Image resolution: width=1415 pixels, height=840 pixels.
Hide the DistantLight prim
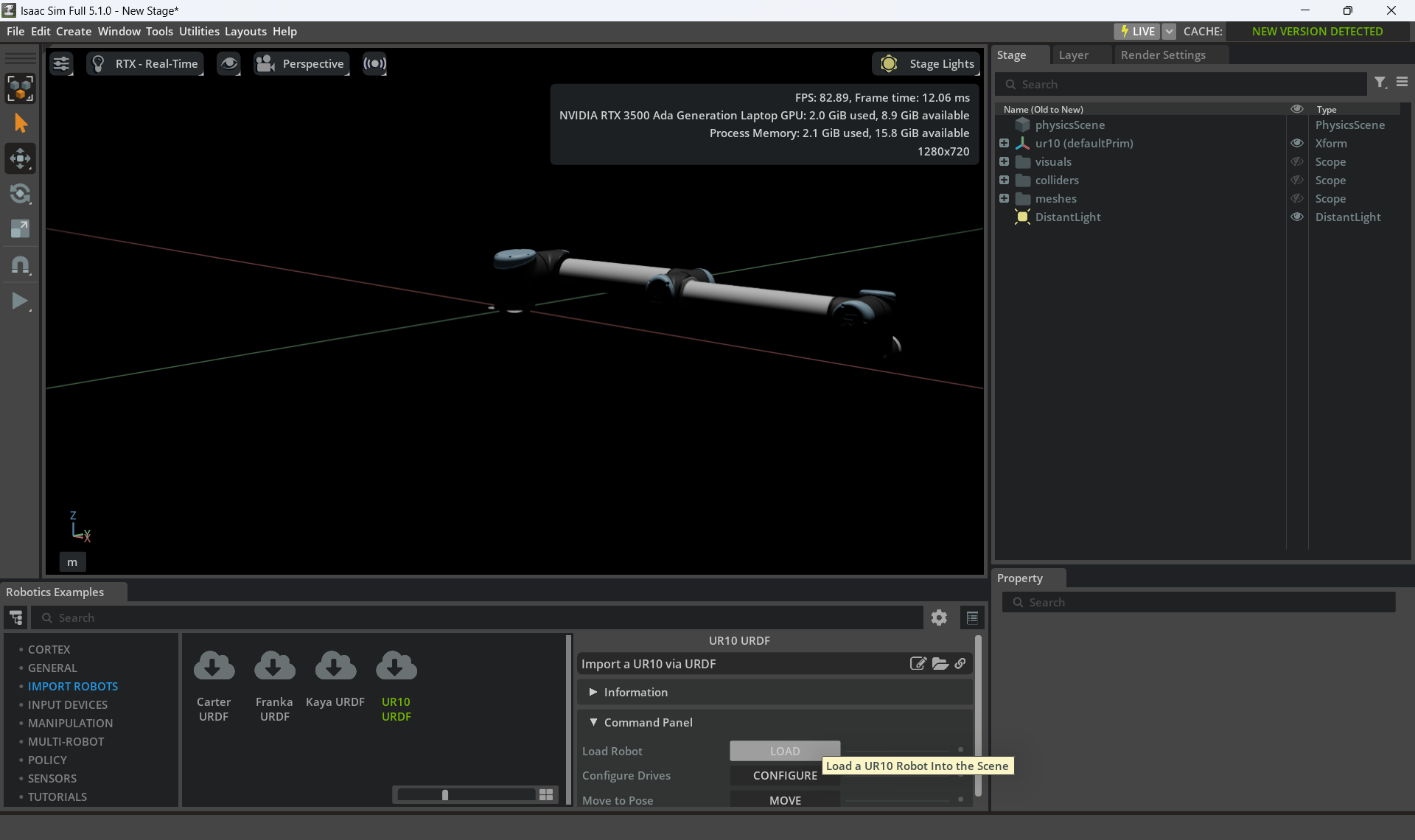click(x=1296, y=217)
